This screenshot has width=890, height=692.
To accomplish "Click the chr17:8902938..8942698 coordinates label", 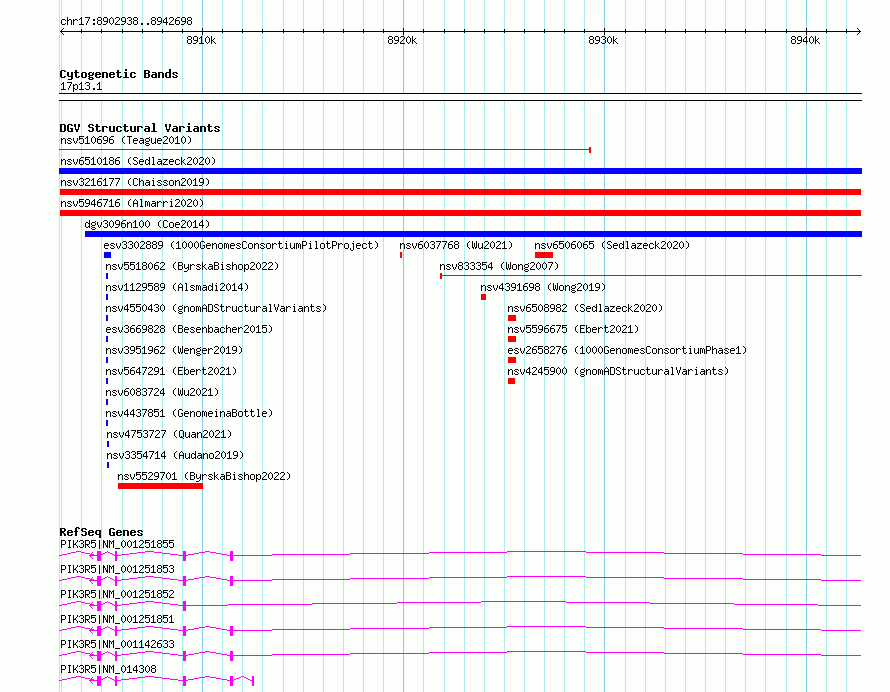I will click(x=126, y=21).
